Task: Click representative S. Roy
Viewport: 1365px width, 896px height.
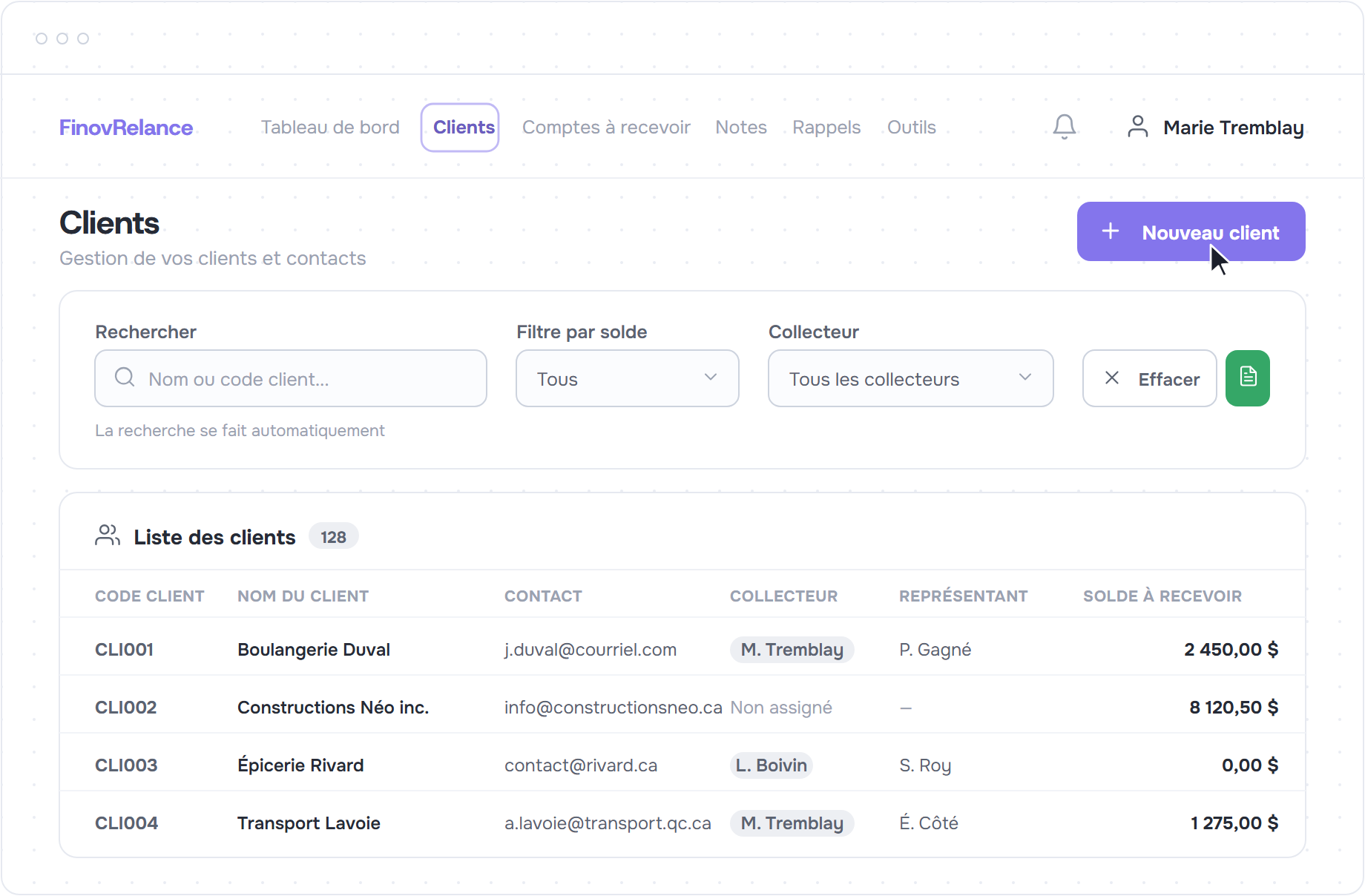Action: [925, 765]
